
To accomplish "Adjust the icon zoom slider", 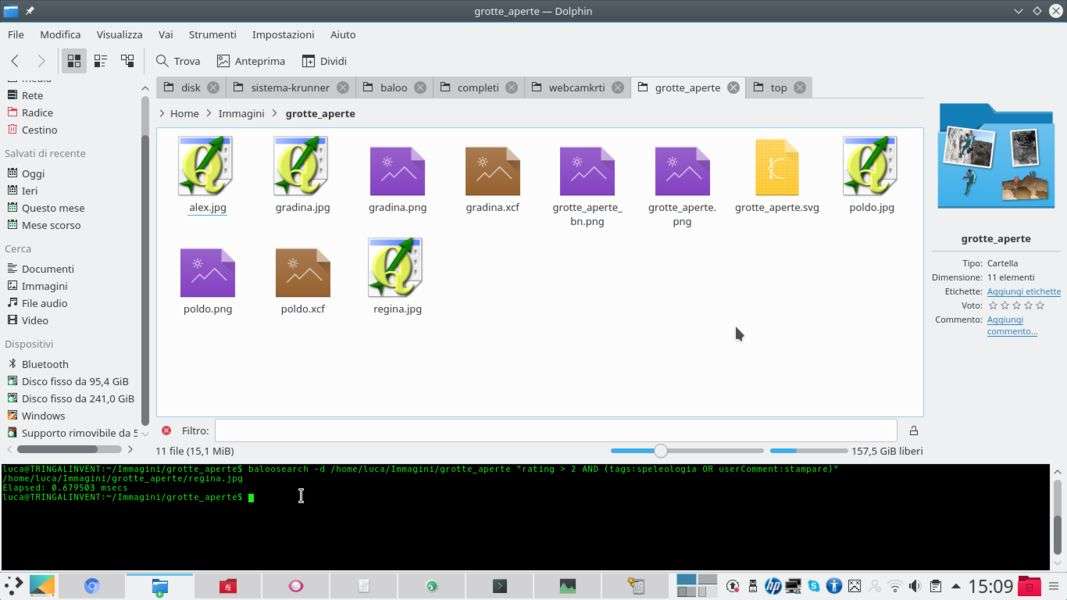I will click(661, 451).
